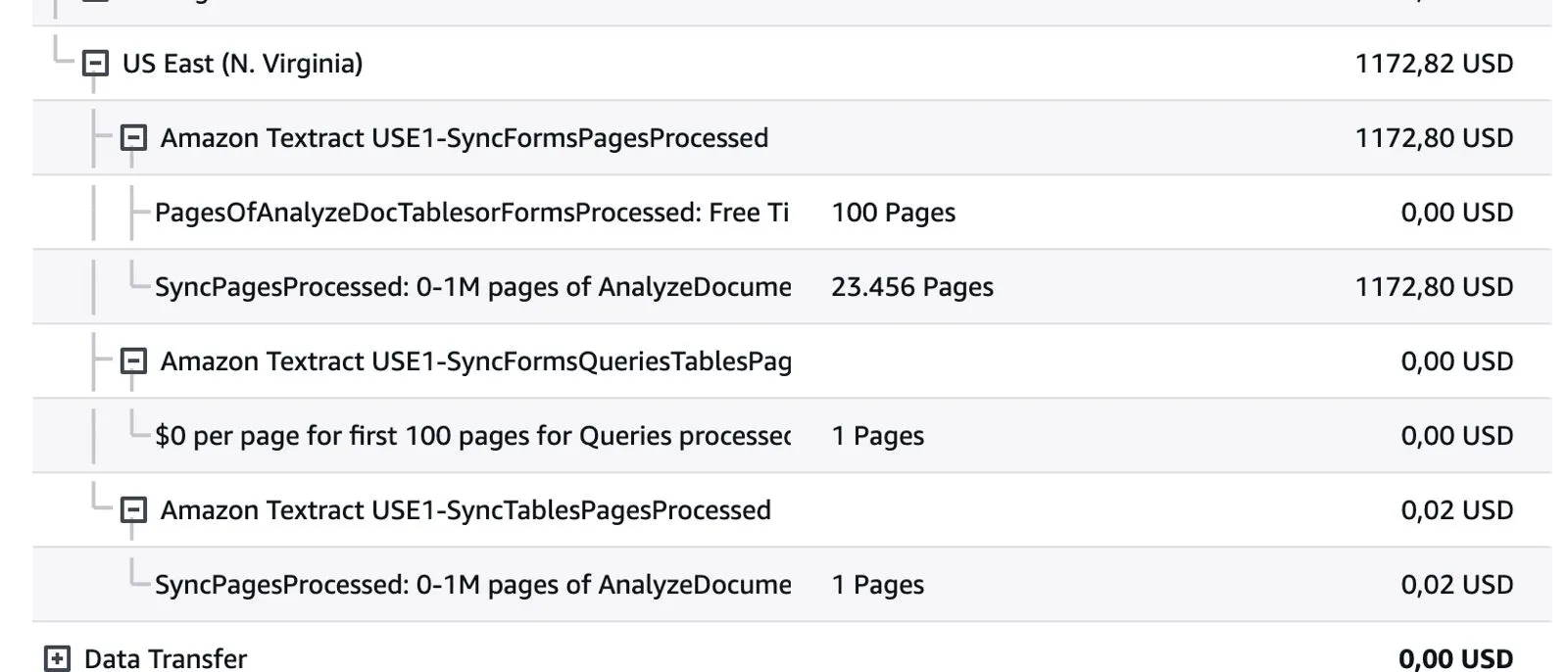Click 1 Pages in the 0,02 USD row
Image resolution: width=1568 pixels, height=672 pixels.
(x=878, y=585)
